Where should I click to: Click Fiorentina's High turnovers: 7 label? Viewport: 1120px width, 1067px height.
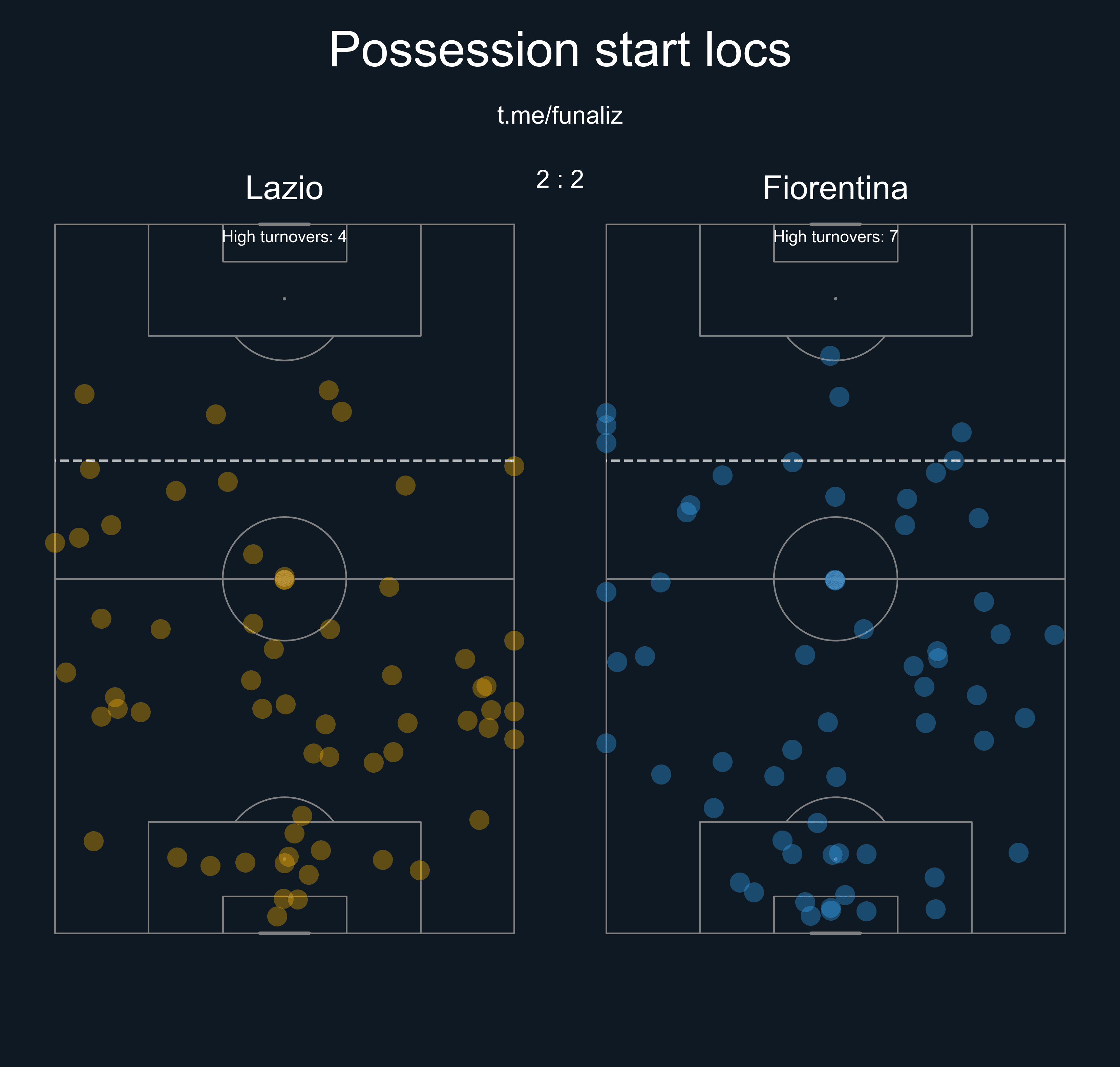coord(834,237)
